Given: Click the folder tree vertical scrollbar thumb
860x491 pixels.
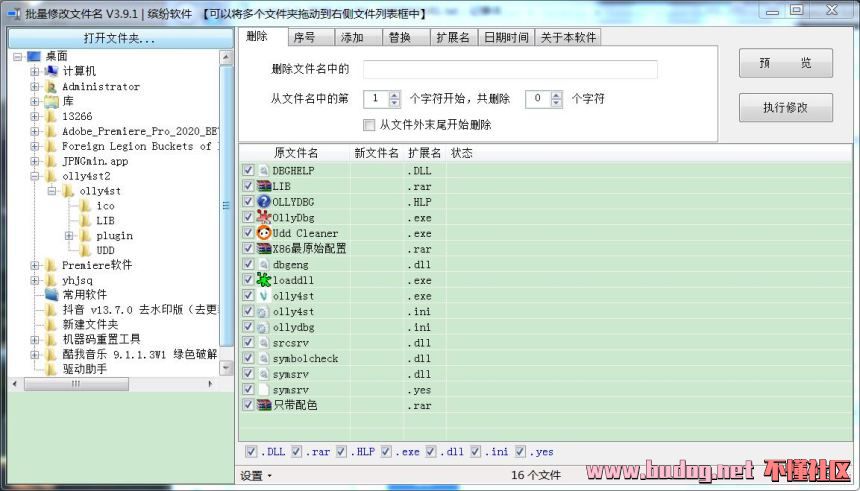Looking at the screenshot, I should point(226,206).
